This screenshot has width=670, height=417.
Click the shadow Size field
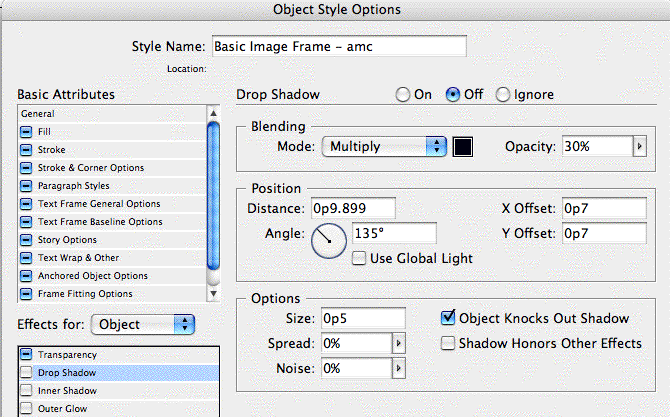click(363, 318)
